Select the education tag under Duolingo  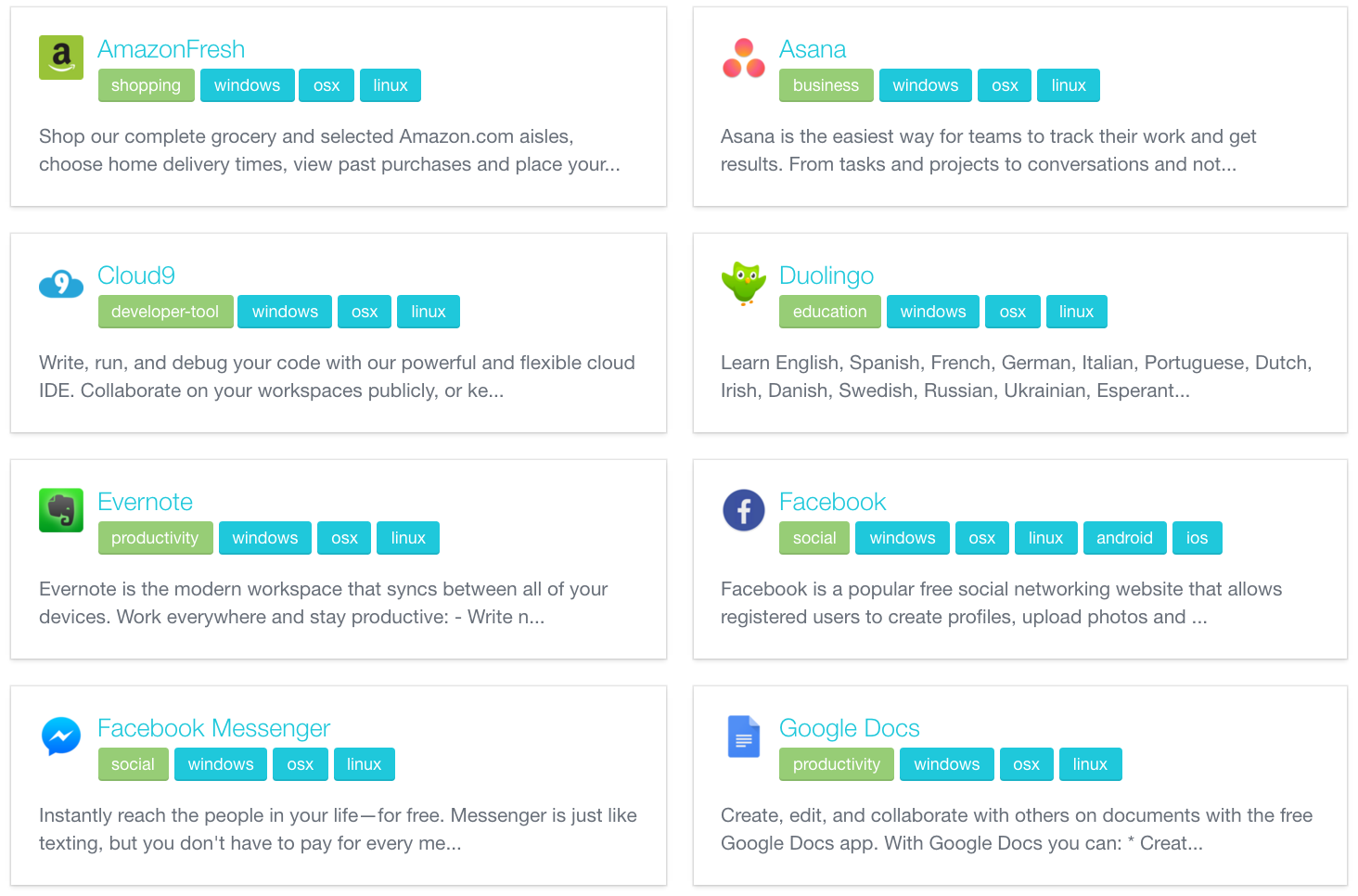[829, 312]
